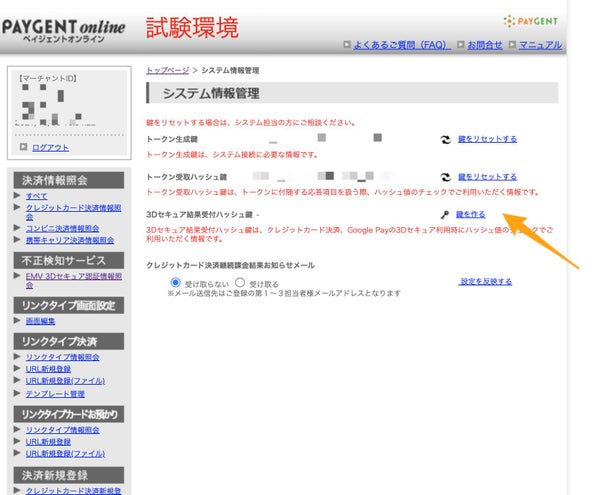
Task: Click the square icon beside マニュアル
Action: pos(512,44)
